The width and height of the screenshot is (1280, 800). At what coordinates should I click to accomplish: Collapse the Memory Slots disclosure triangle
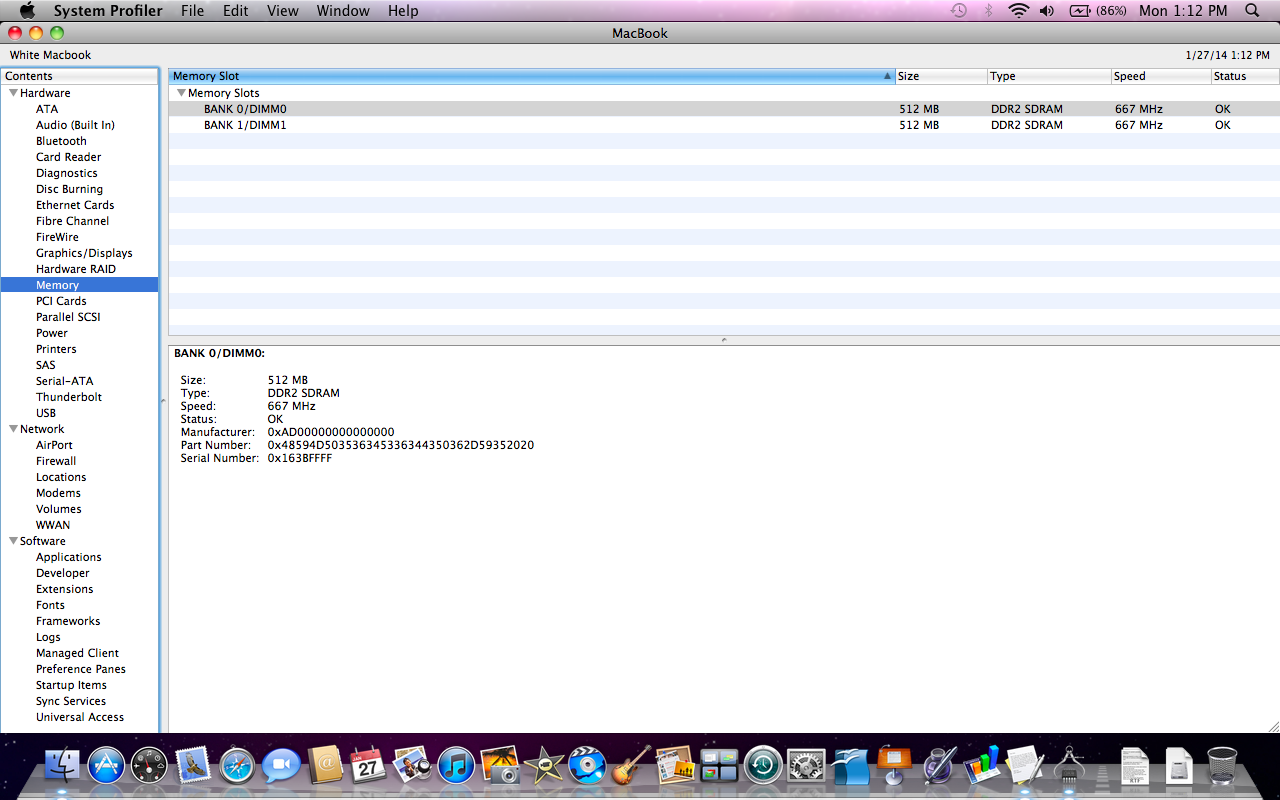pyautogui.click(x=182, y=93)
